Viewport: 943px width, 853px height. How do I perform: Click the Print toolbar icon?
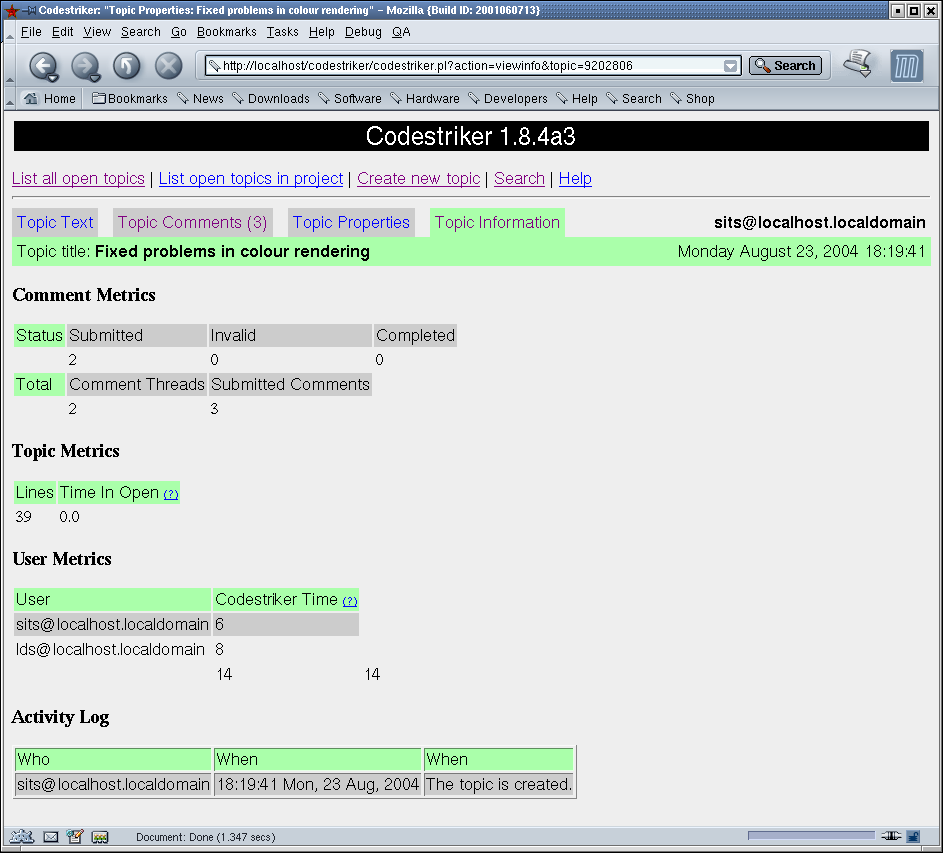pyautogui.click(x=857, y=65)
